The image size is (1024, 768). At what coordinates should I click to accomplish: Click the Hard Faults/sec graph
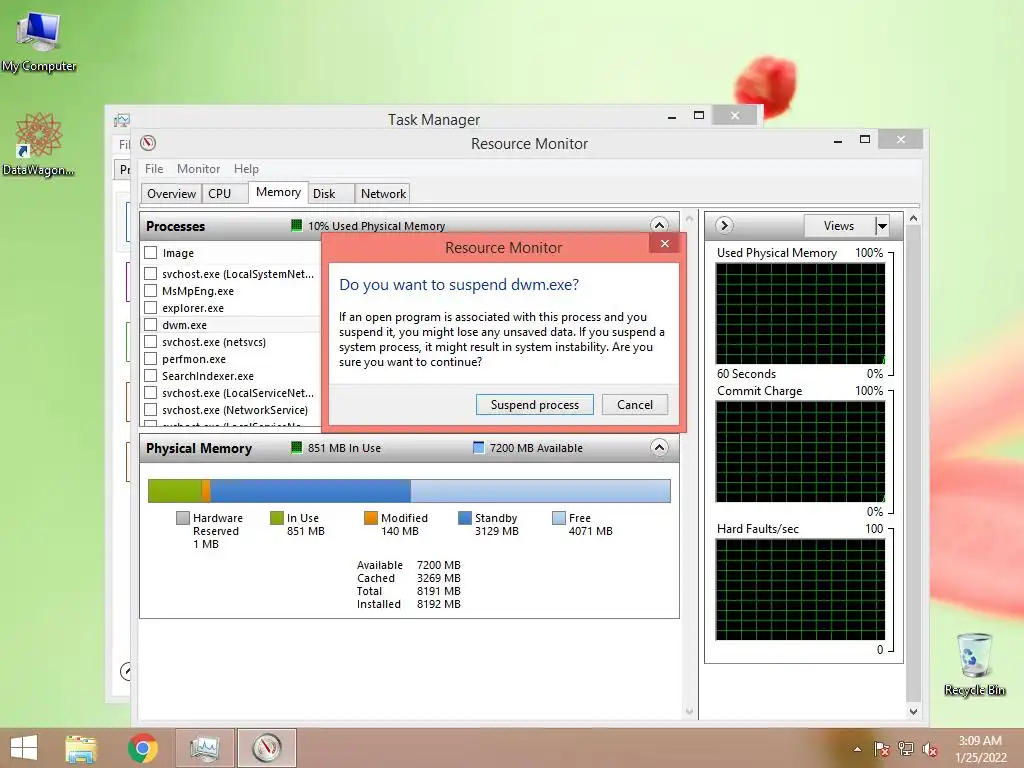pos(800,589)
